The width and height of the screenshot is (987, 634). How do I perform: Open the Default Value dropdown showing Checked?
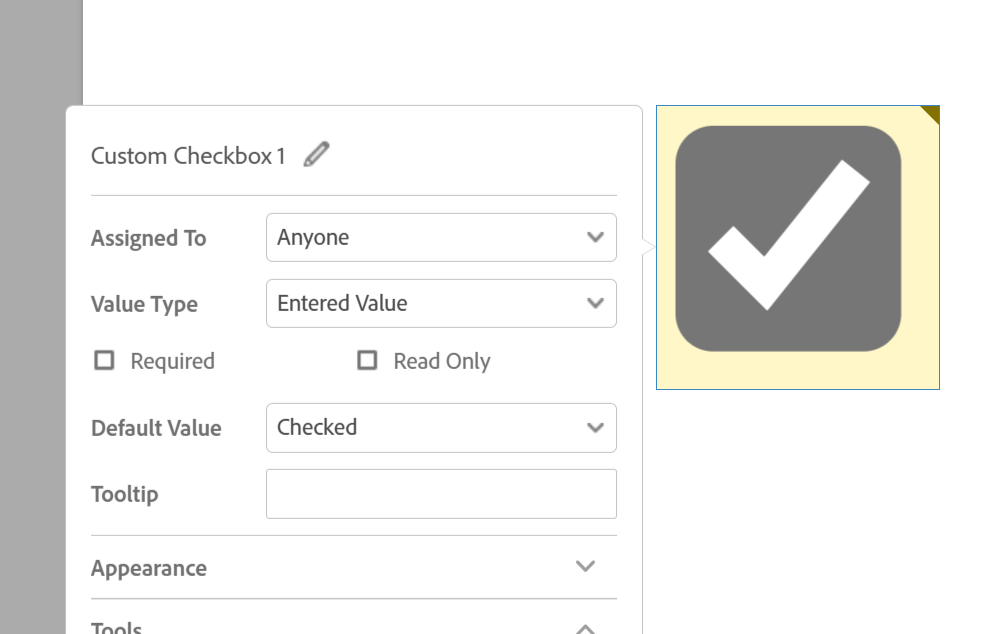click(x=441, y=427)
